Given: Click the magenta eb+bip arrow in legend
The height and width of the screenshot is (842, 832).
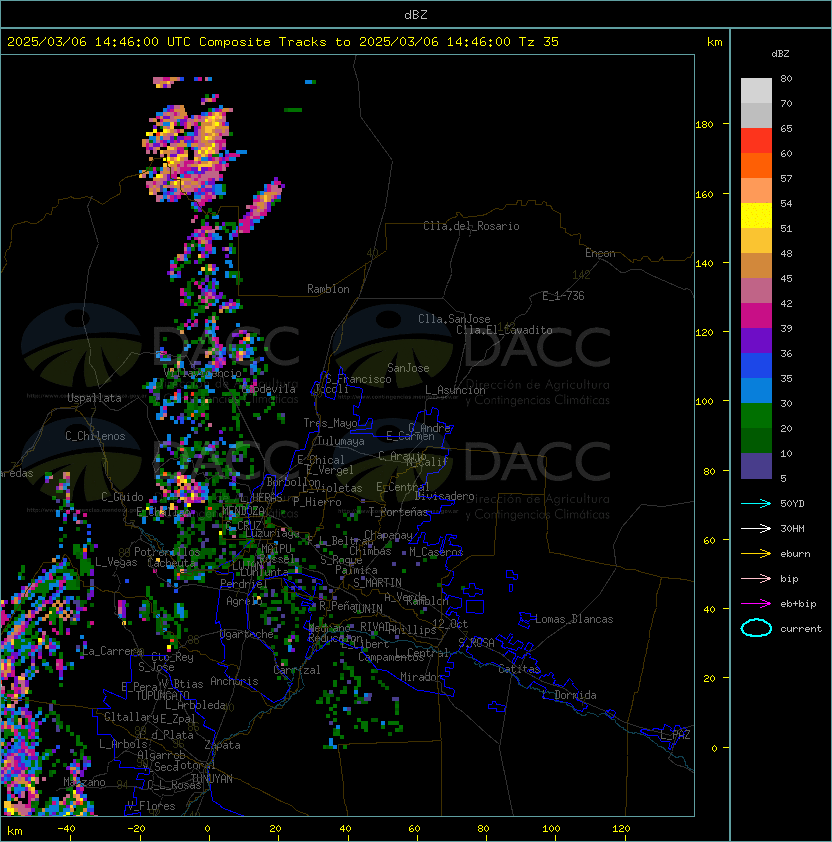Looking at the screenshot, I should pos(756,604).
